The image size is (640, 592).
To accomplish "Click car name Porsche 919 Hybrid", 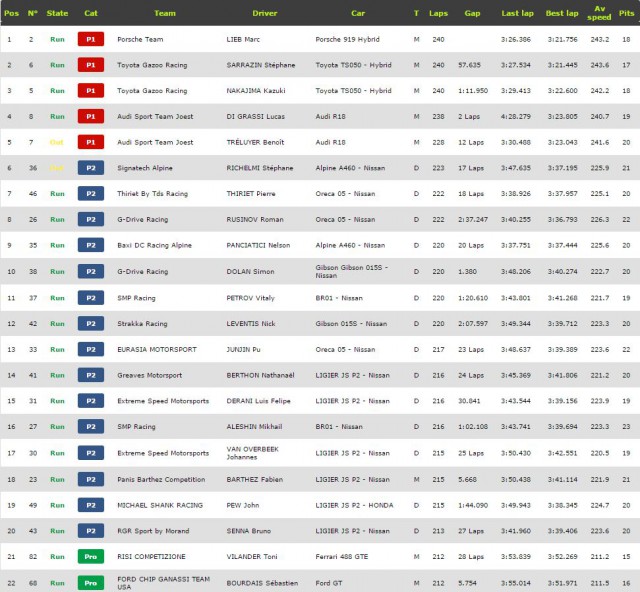I will tap(347, 39).
